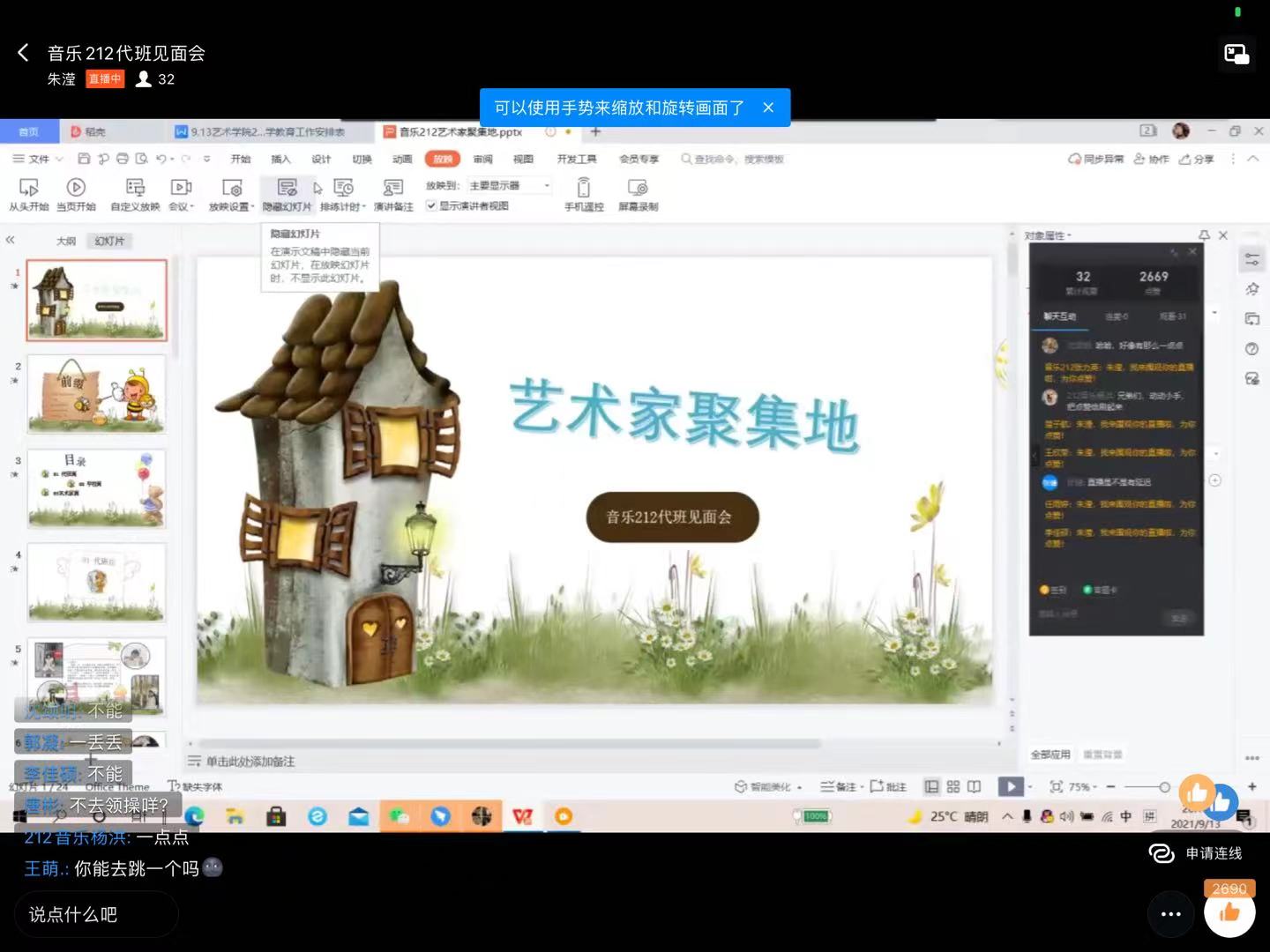Viewport: 1270px width, 952px height.
Task: Tap the 说点什么吧 comment field
Action: click(x=95, y=914)
